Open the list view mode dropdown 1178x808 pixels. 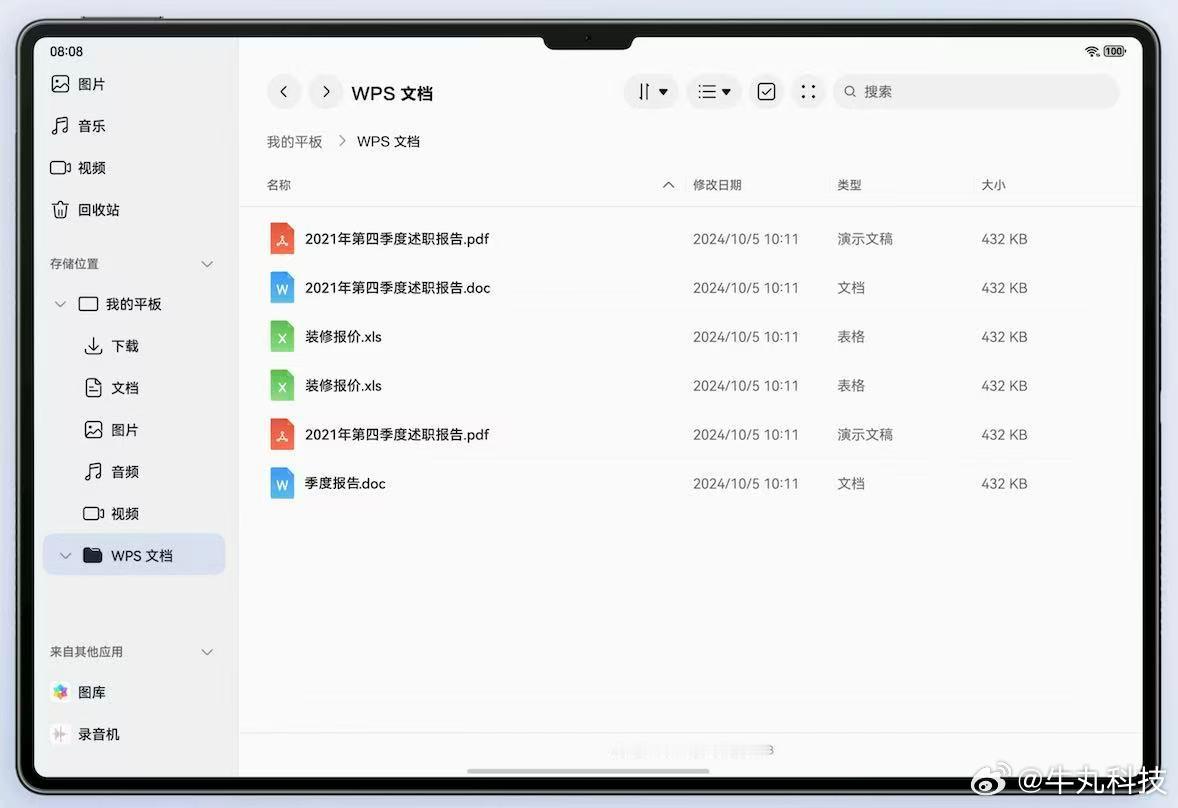[x=714, y=92]
